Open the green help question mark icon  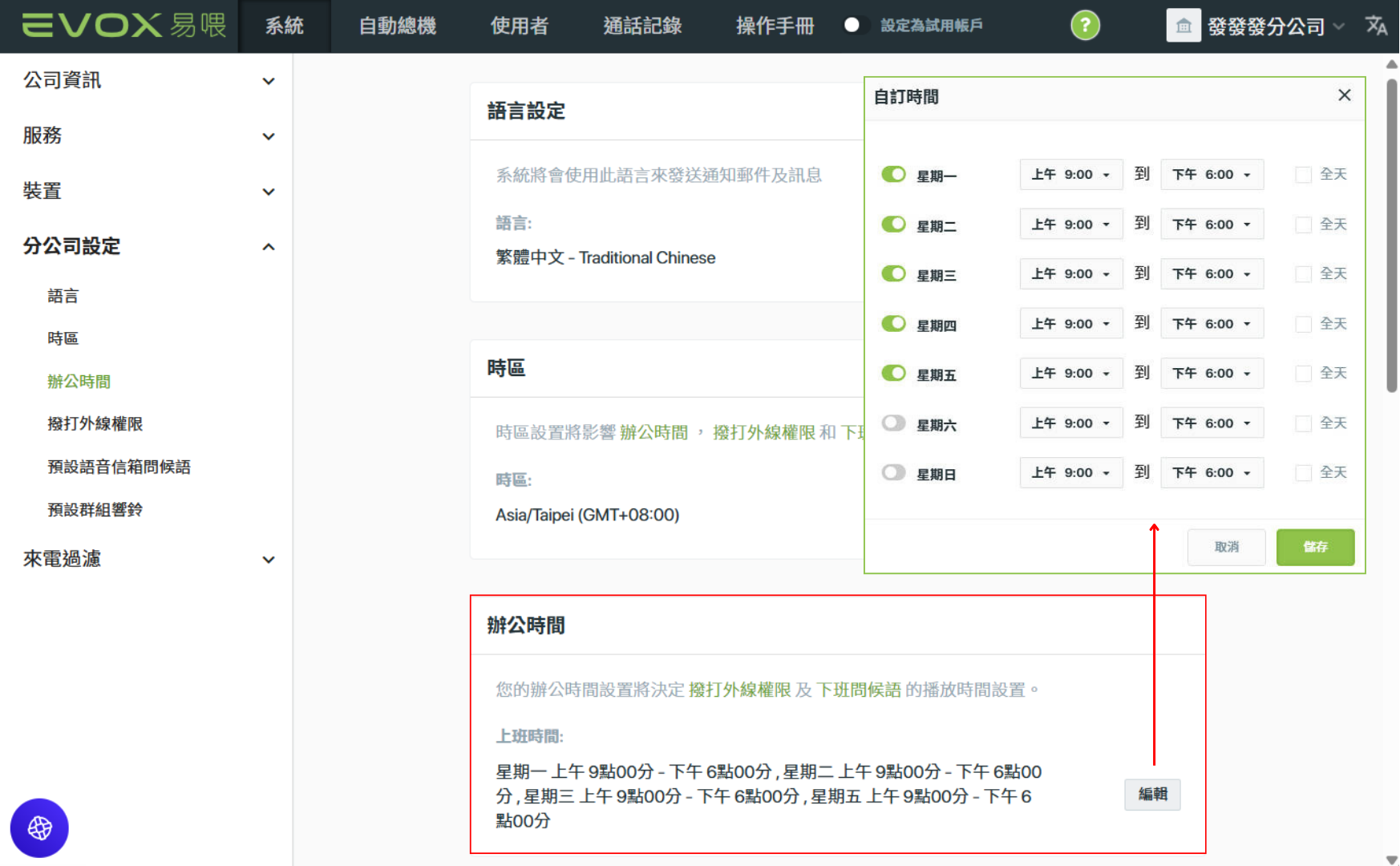[x=1085, y=26]
